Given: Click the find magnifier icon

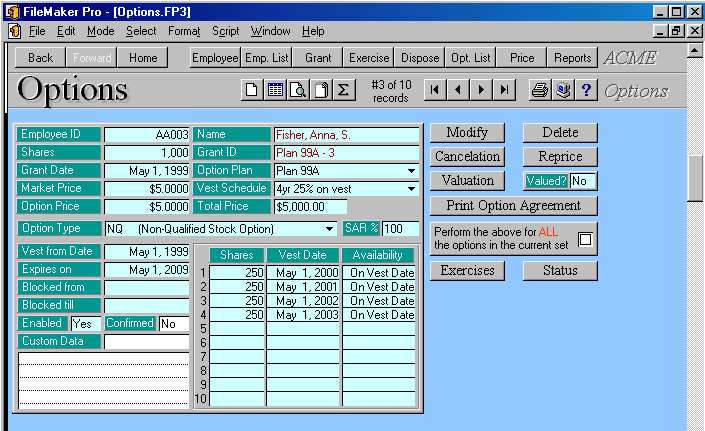Looking at the screenshot, I should pyautogui.click(x=298, y=90).
